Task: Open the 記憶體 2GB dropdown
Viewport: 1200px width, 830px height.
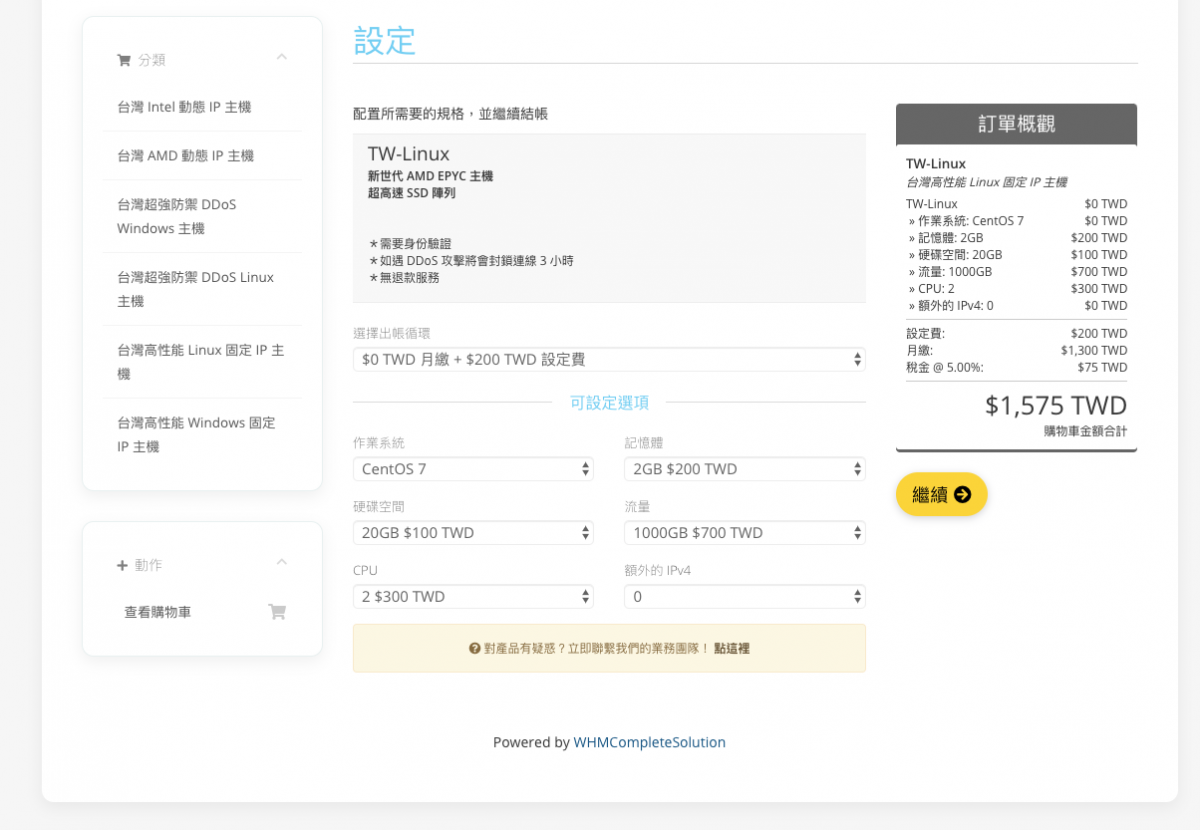Action: click(744, 469)
